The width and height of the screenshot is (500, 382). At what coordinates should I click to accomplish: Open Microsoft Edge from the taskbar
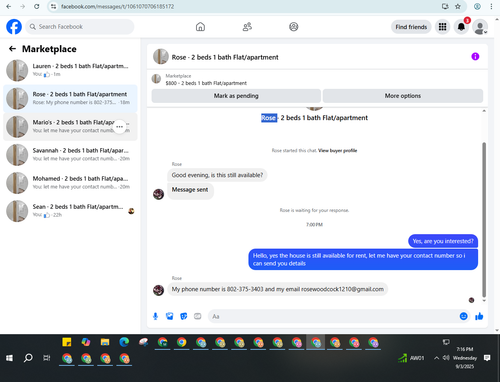coord(124,342)
